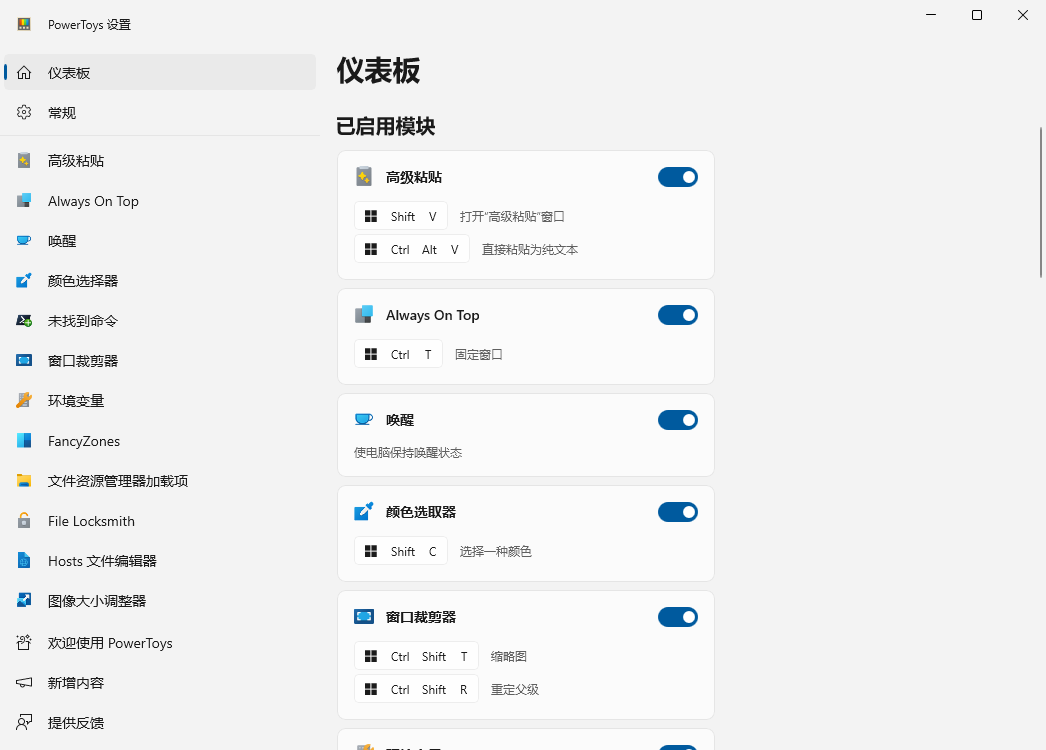Select FancyZones in the sidebar
The height and width of the screenshot is (750, 1046).
24,441
